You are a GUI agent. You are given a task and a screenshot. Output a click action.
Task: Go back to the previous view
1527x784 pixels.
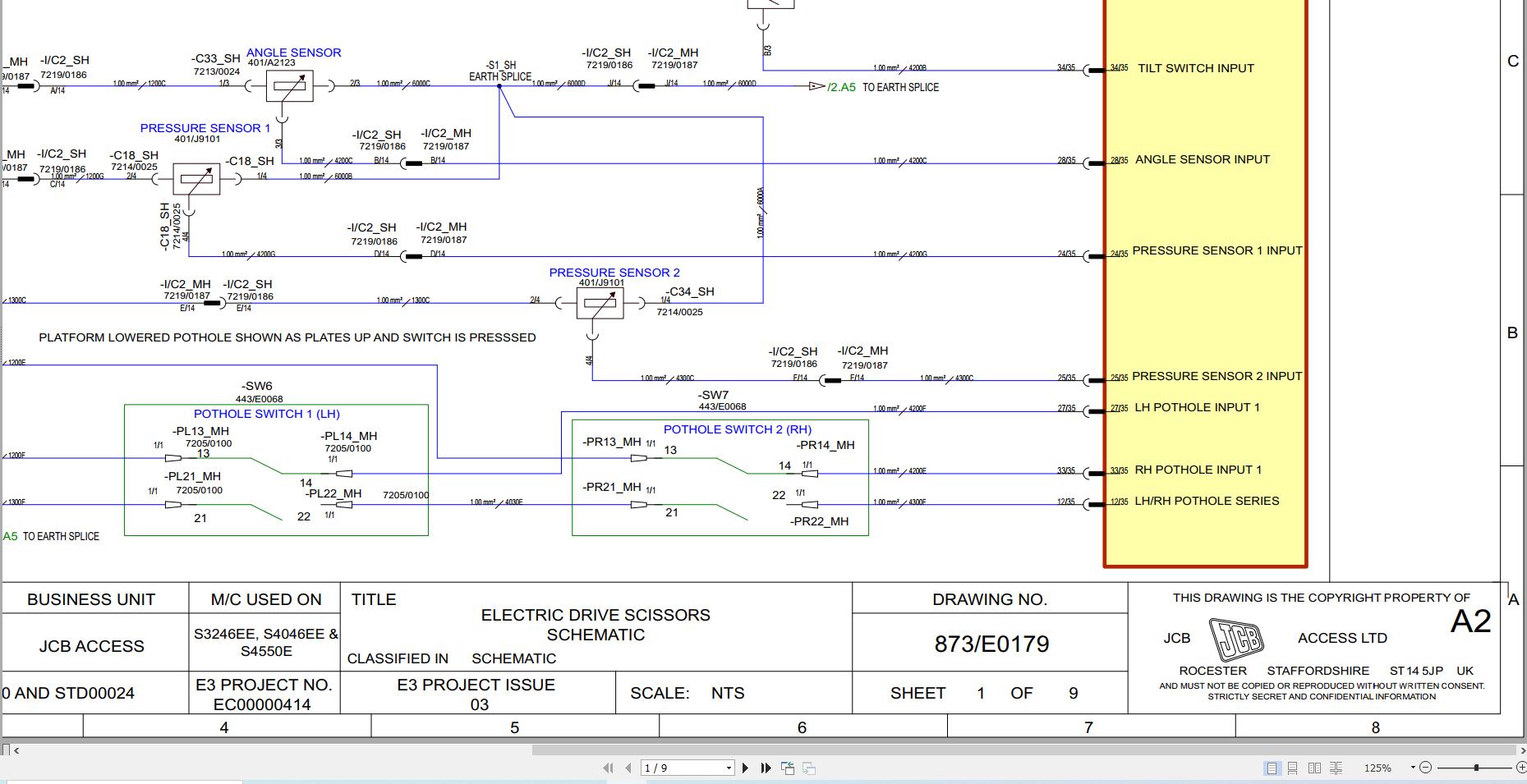(x=788, y=768)
